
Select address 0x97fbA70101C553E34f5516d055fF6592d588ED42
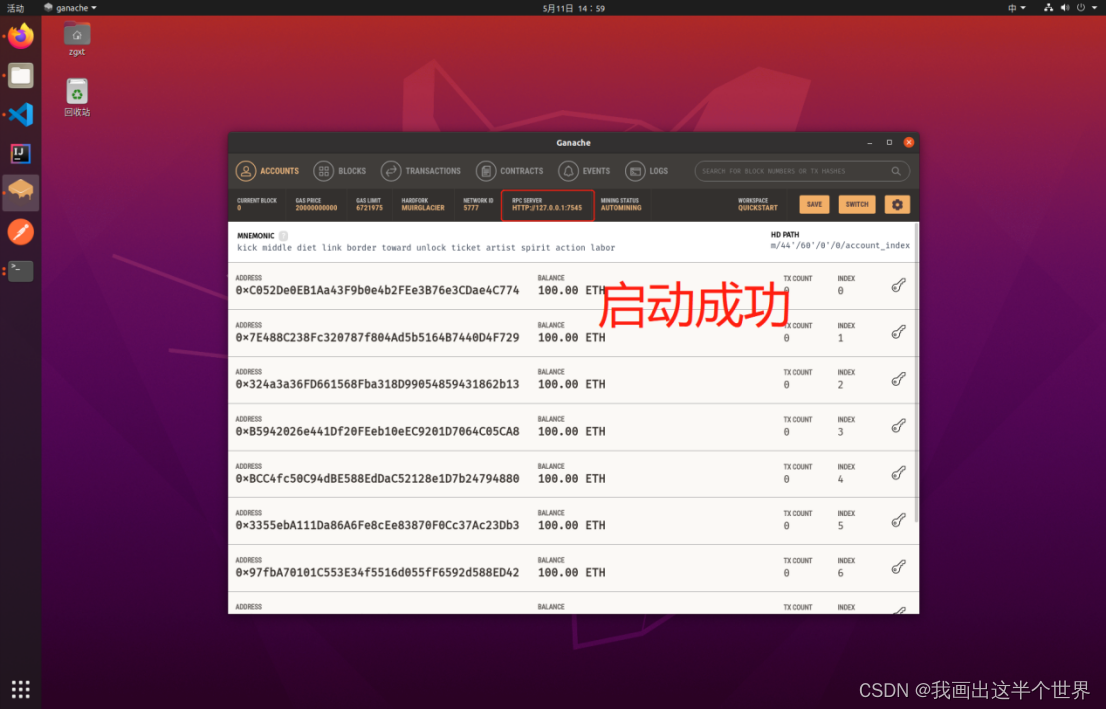pos(377,573)
